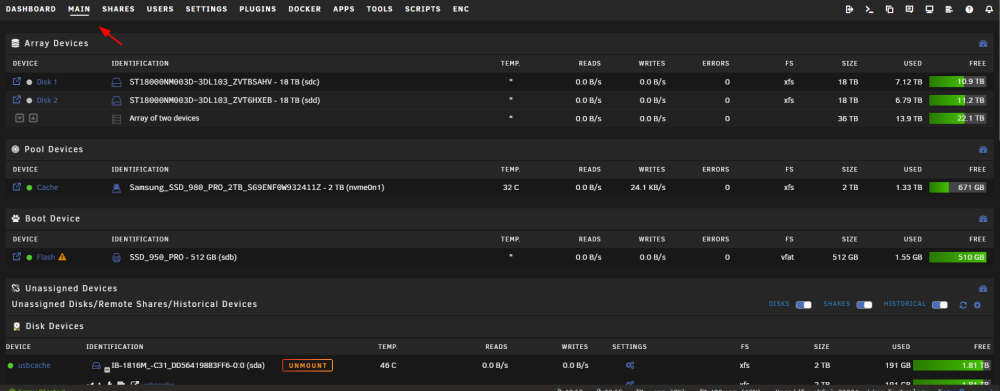Refresh unassigned devices with the circular arrows icon
The width and height of the screenshot is (1000, 391).
(963, 306)
